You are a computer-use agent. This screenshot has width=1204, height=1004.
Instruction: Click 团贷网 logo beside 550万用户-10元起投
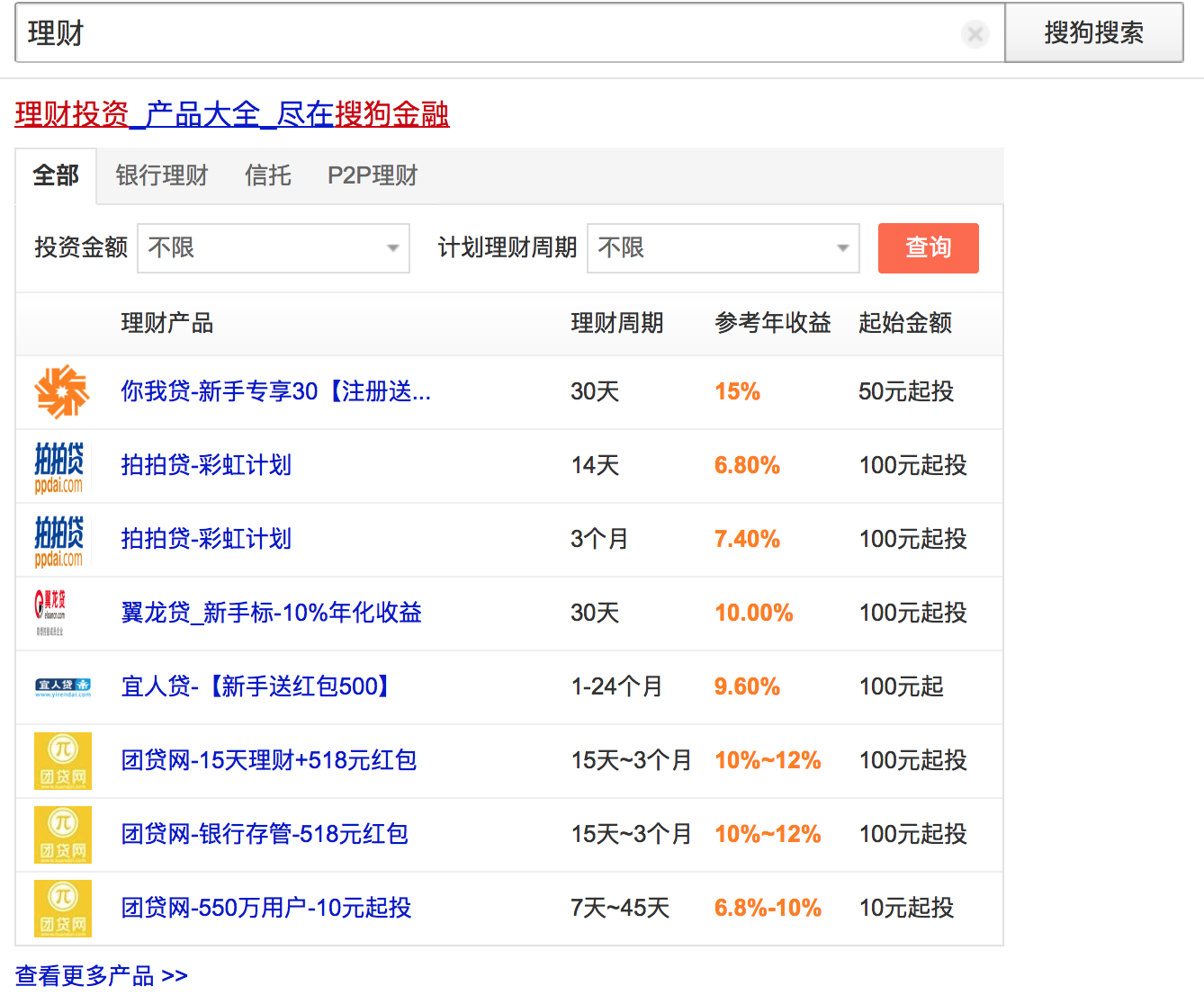click(63, 909)
